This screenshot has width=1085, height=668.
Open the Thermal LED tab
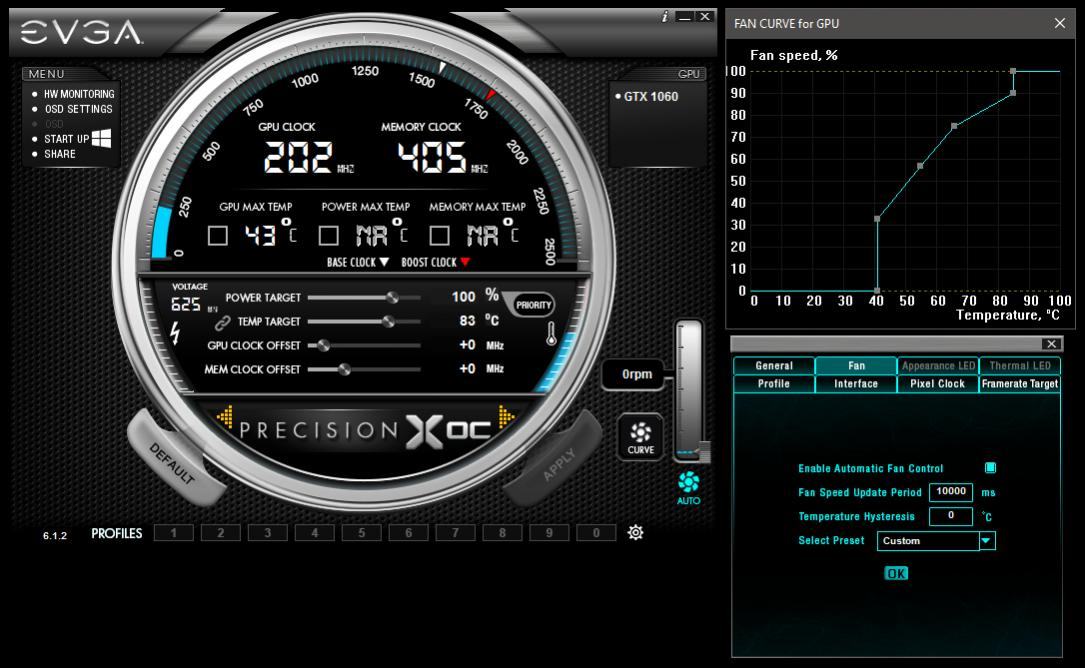pos(1020,365)
